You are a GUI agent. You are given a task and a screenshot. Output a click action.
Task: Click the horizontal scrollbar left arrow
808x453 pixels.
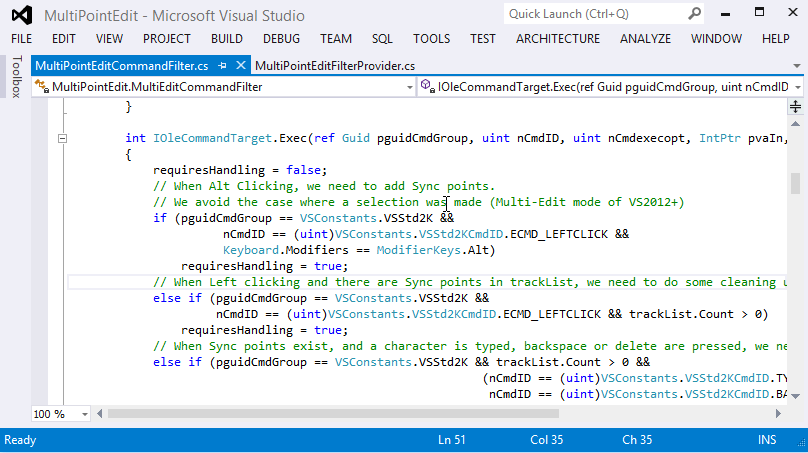[x=98, y=413]
